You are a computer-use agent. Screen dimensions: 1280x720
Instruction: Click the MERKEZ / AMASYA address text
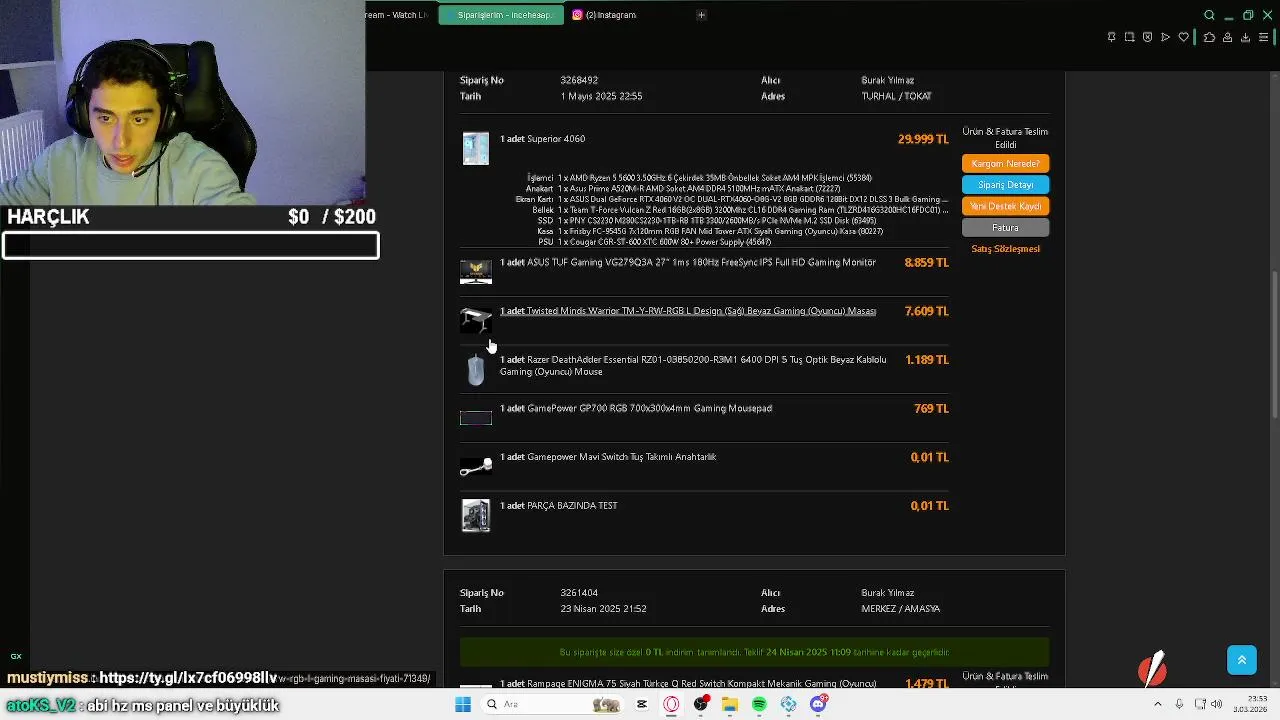900,609
